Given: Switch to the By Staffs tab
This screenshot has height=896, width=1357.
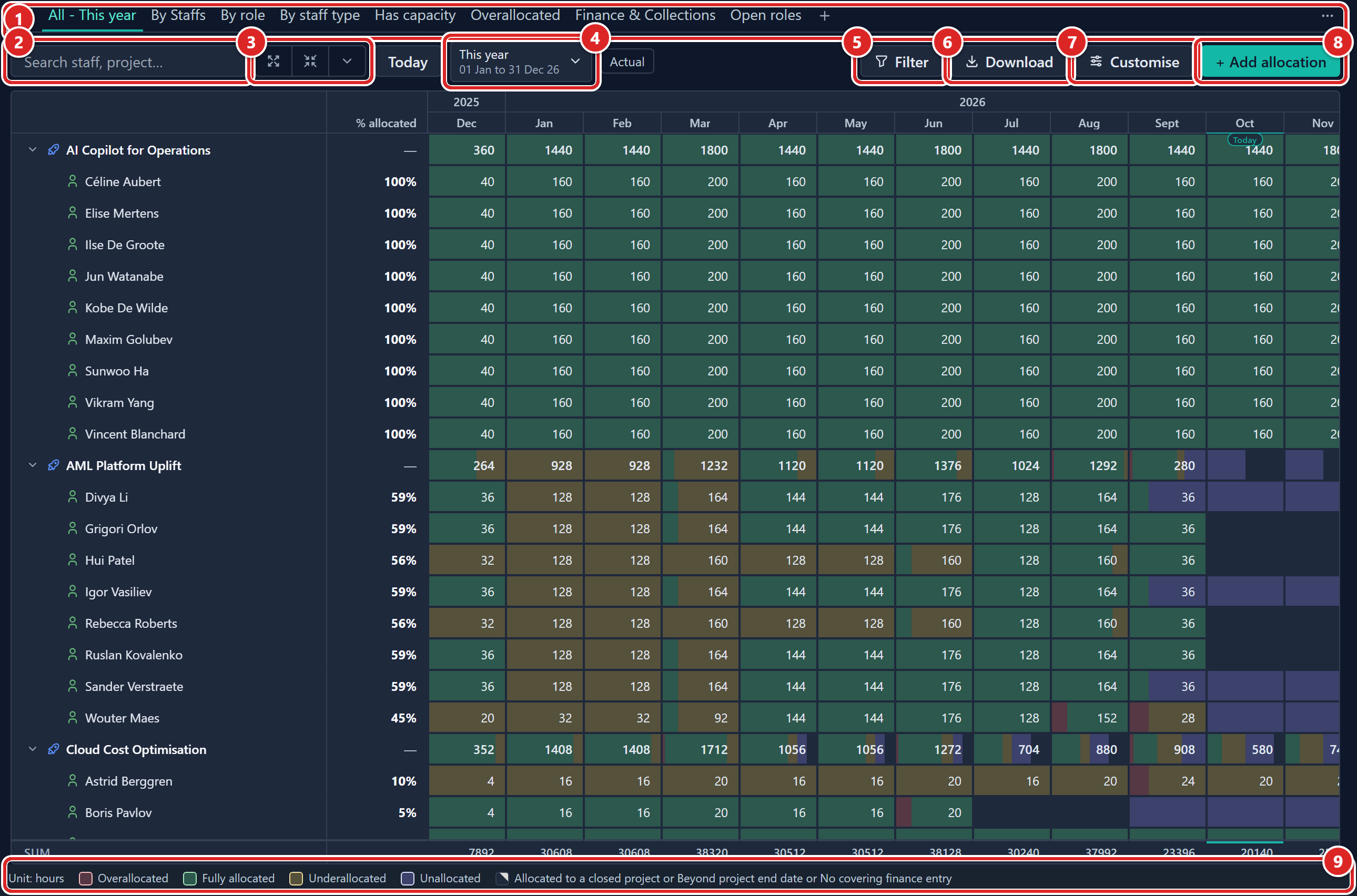Looking at the screenshot, I should point(178,15).
